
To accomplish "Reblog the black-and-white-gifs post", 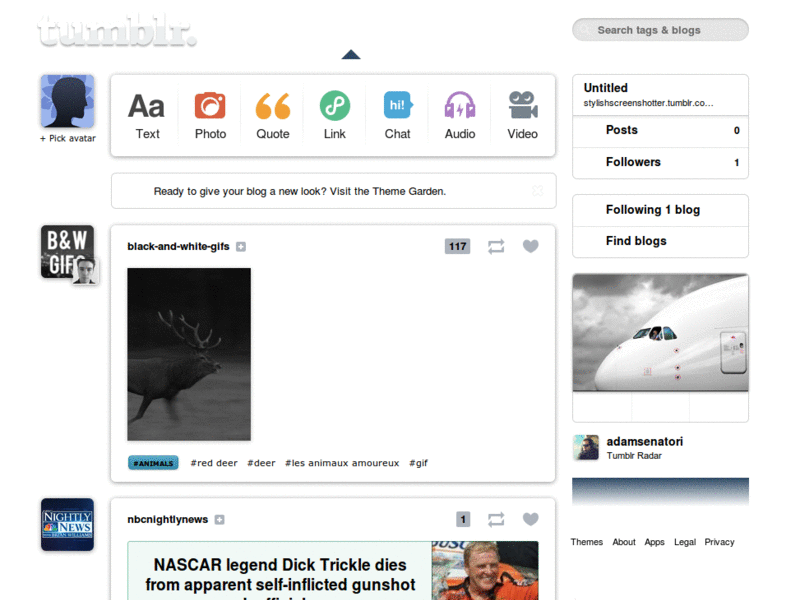I will pyautogui.click(x=496, y=246).
